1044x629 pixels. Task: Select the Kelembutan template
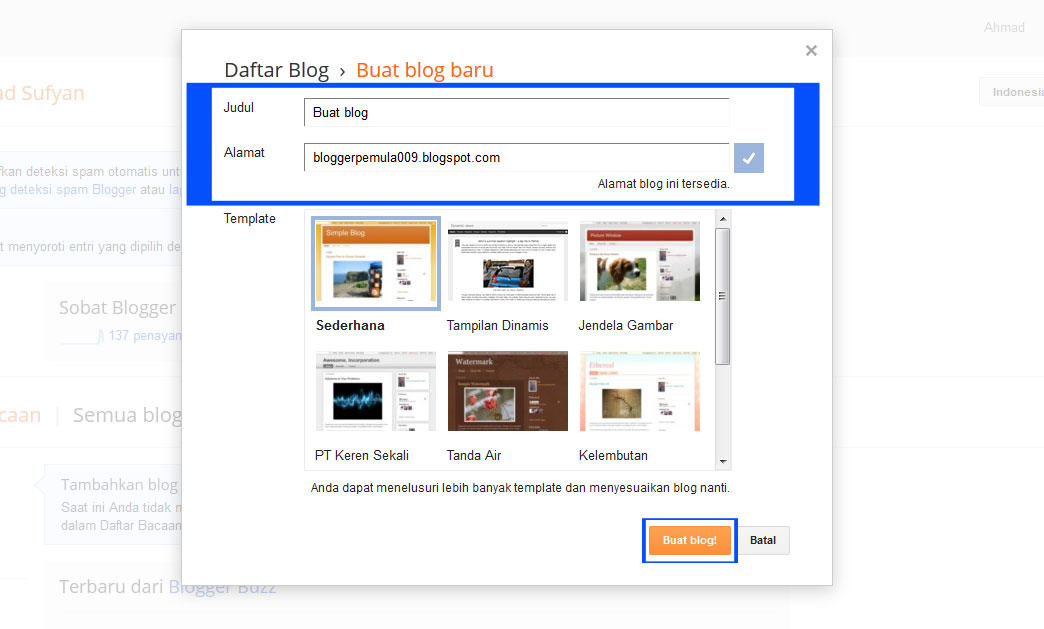[639, 391]
